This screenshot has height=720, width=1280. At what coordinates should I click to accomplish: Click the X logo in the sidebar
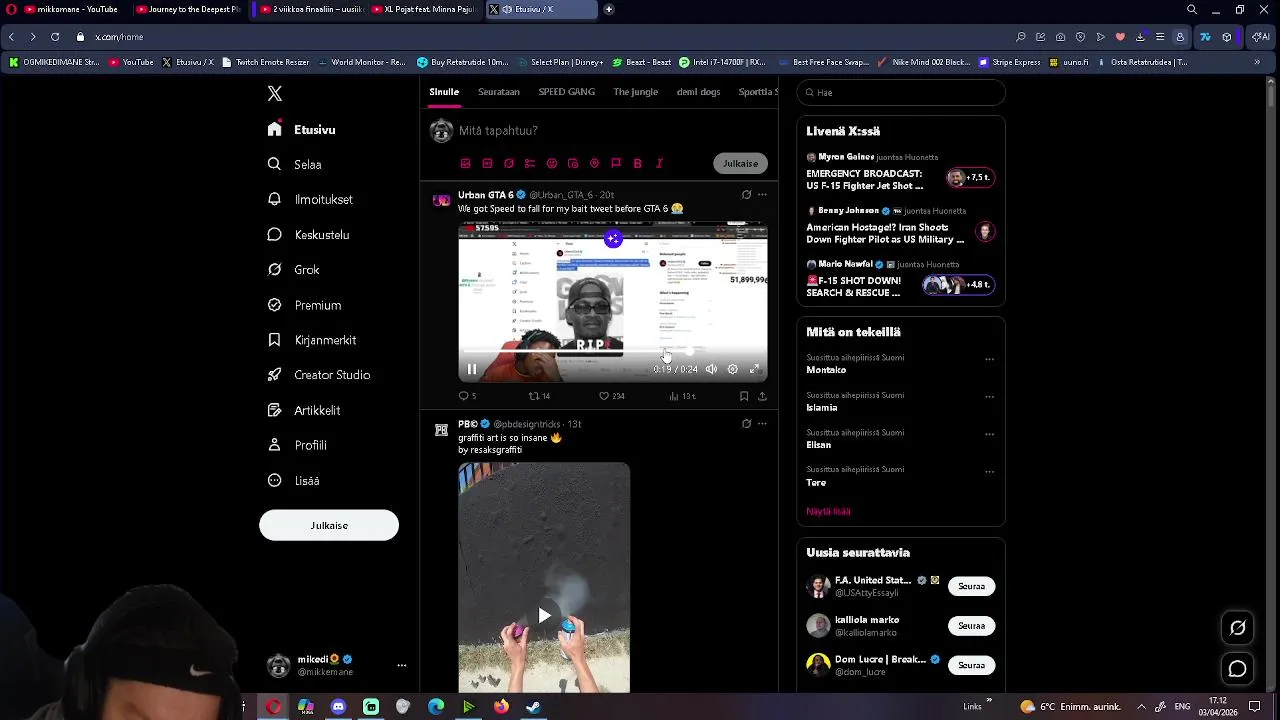pyautogui.click(x=275, y=94)
